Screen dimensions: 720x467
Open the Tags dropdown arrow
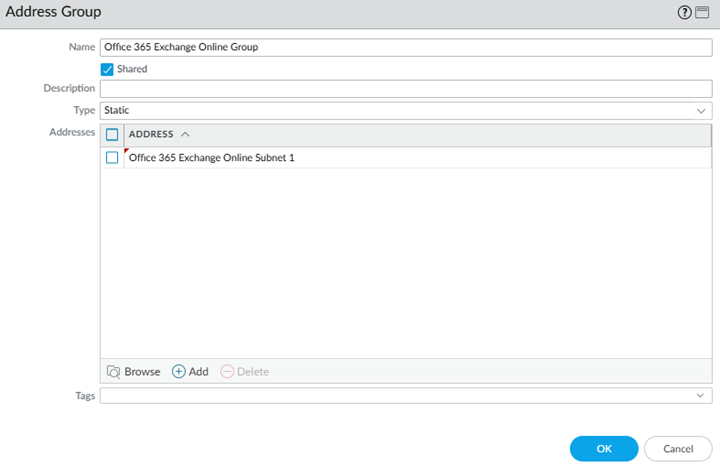702,396
